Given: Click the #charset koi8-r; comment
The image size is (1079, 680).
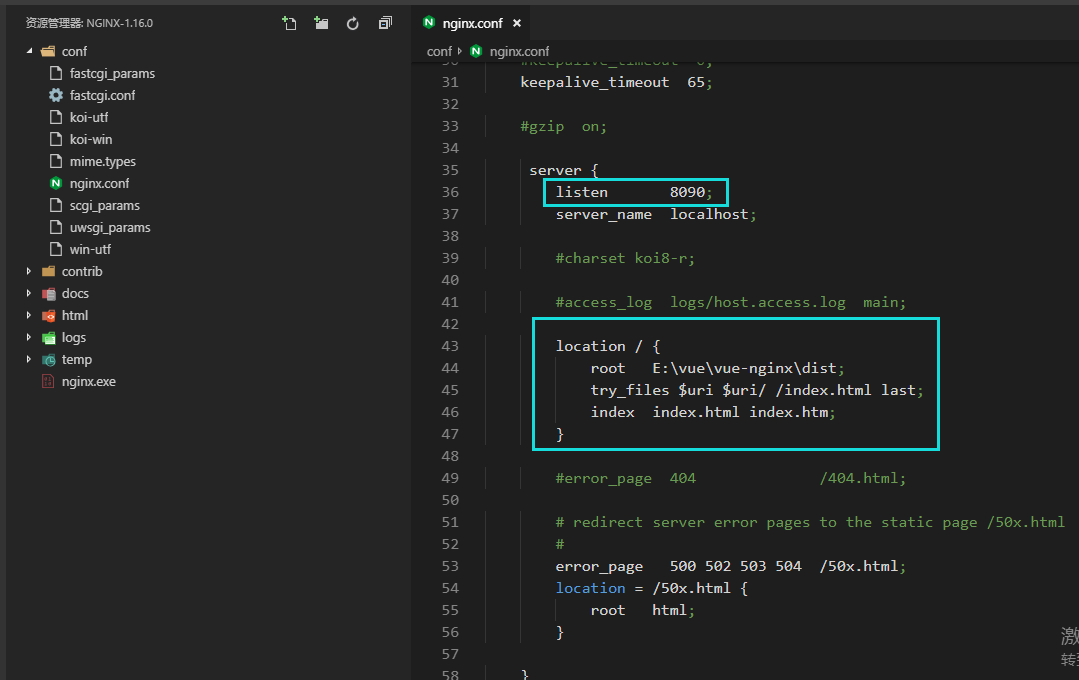Looking at the screenshot, I should point(625,258).
